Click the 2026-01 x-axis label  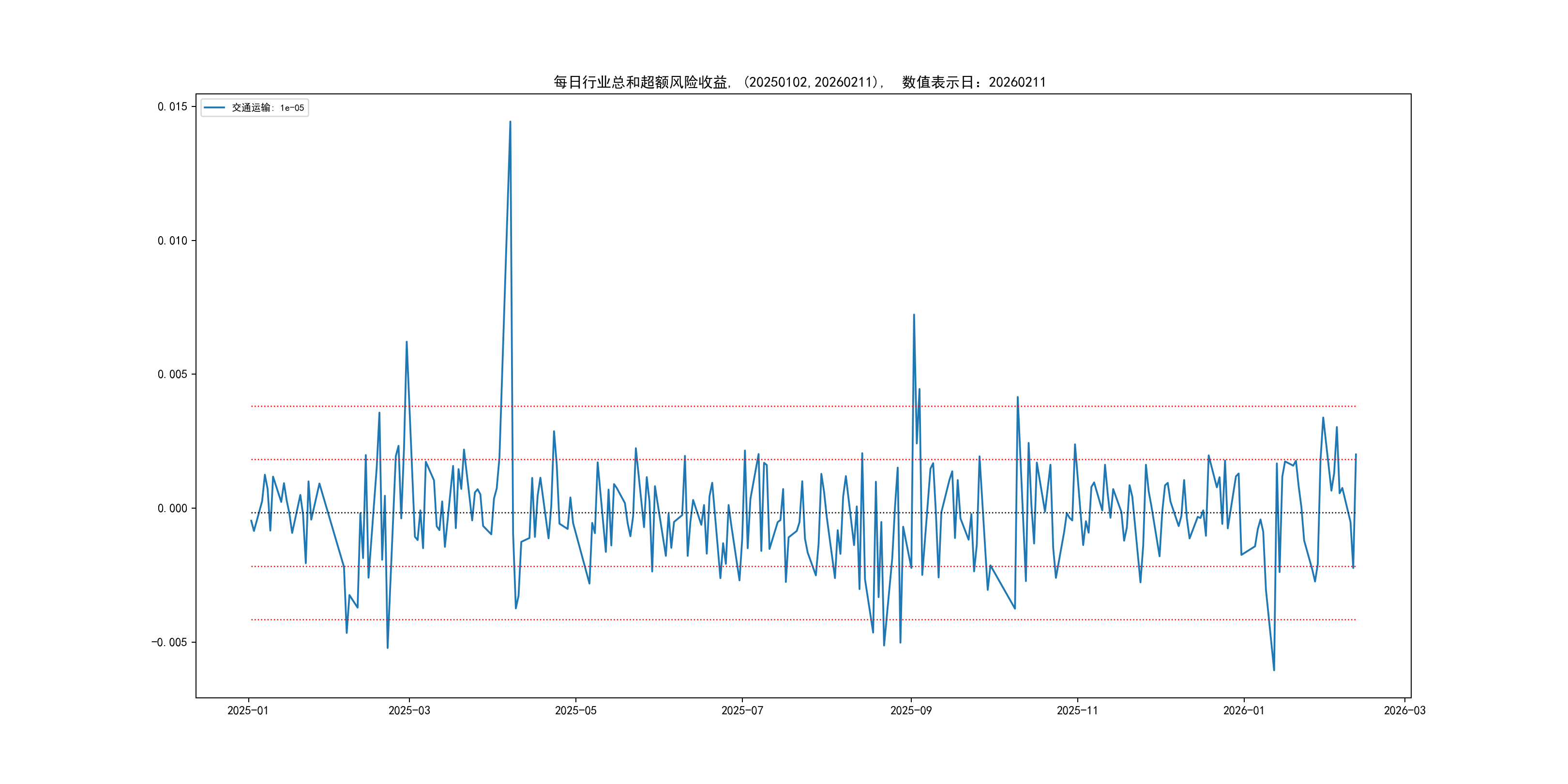point(1244,710)
